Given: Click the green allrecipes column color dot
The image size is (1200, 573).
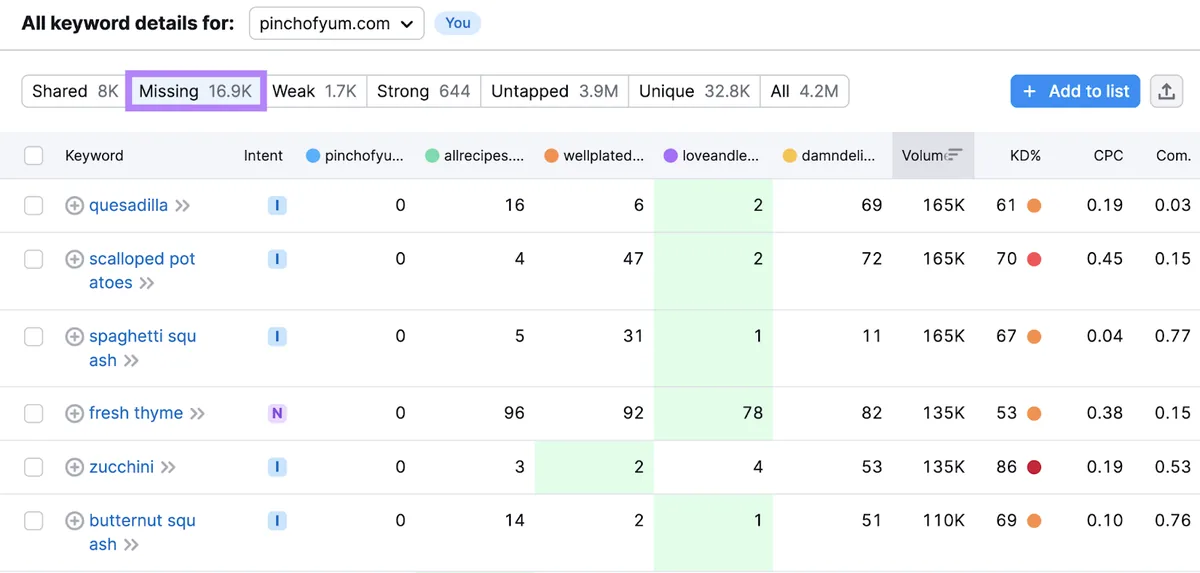Looking at the screenshot, I should tap(432, 156).
